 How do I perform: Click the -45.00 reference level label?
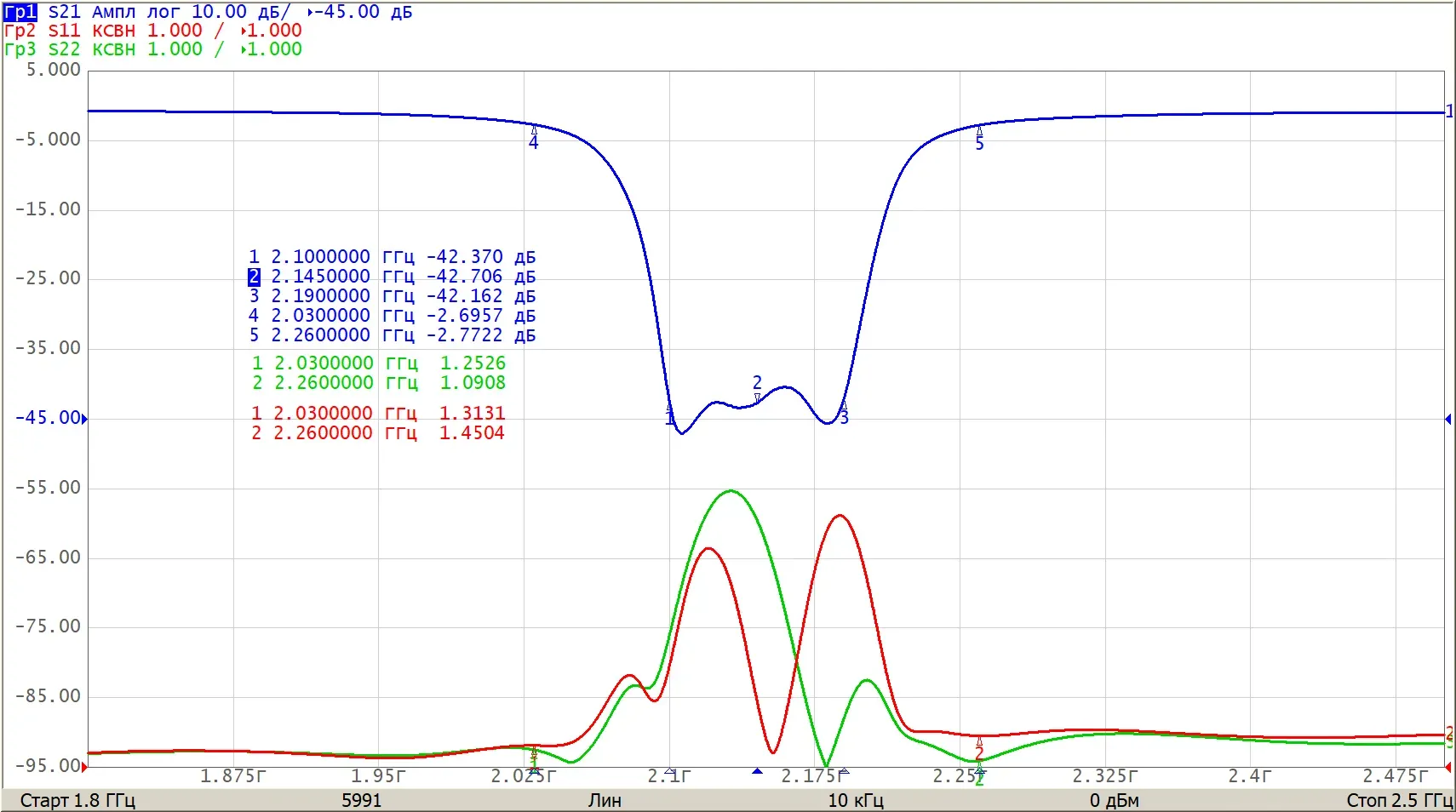coord(48,418)
